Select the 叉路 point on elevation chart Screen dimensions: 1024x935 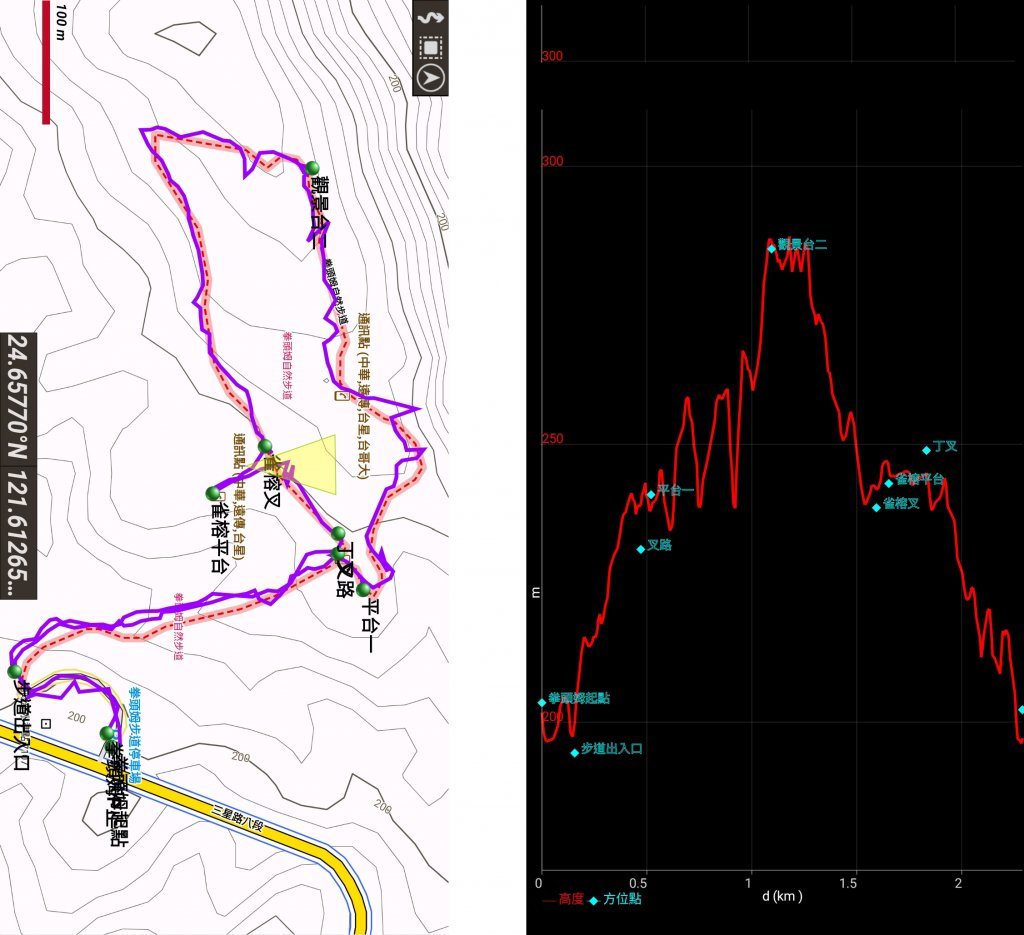tap(641, 548)
